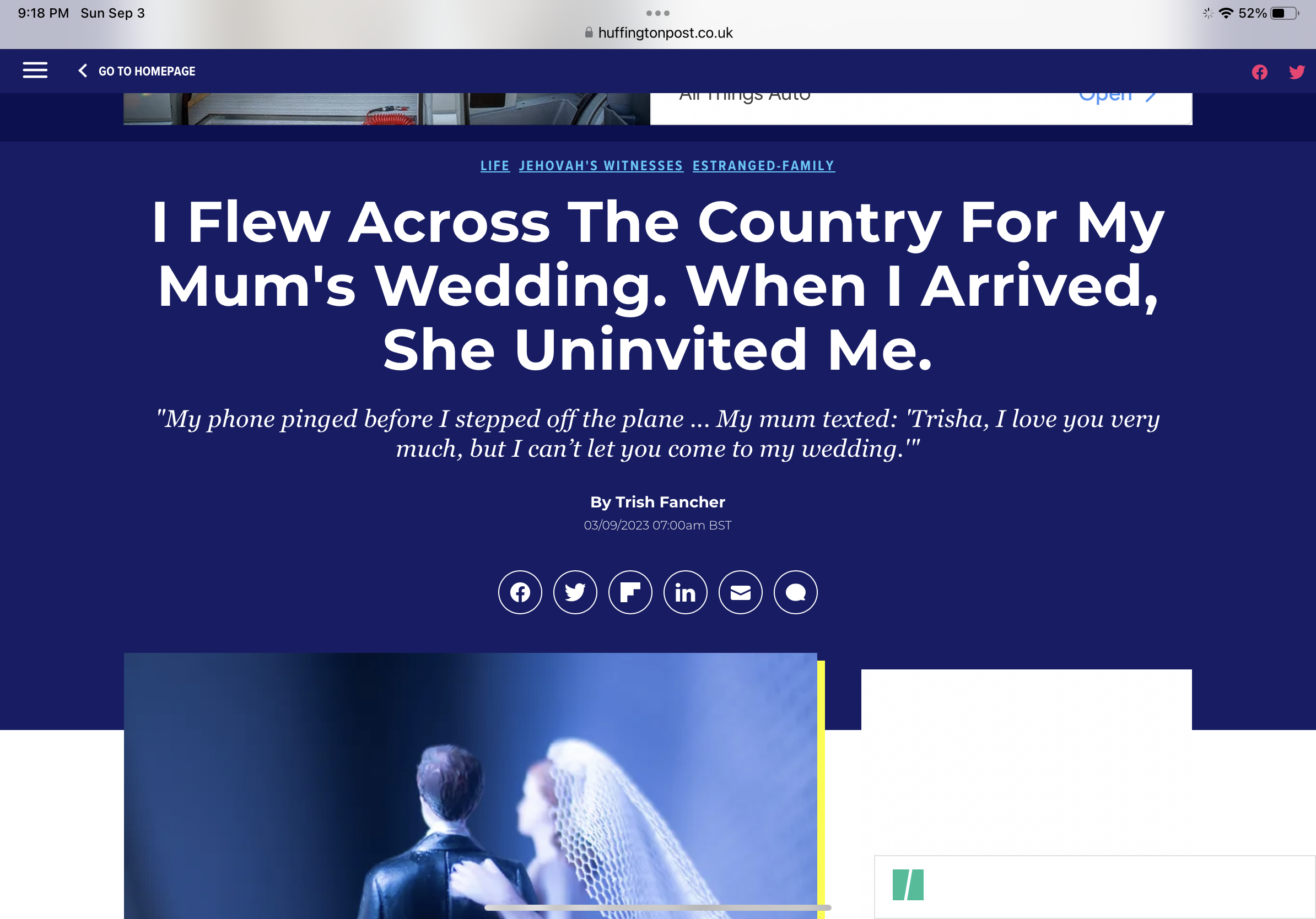Click the HuffPost logo in bottom widget
The height and width of the screenshot is (919, 1316).
click(907, 884)
